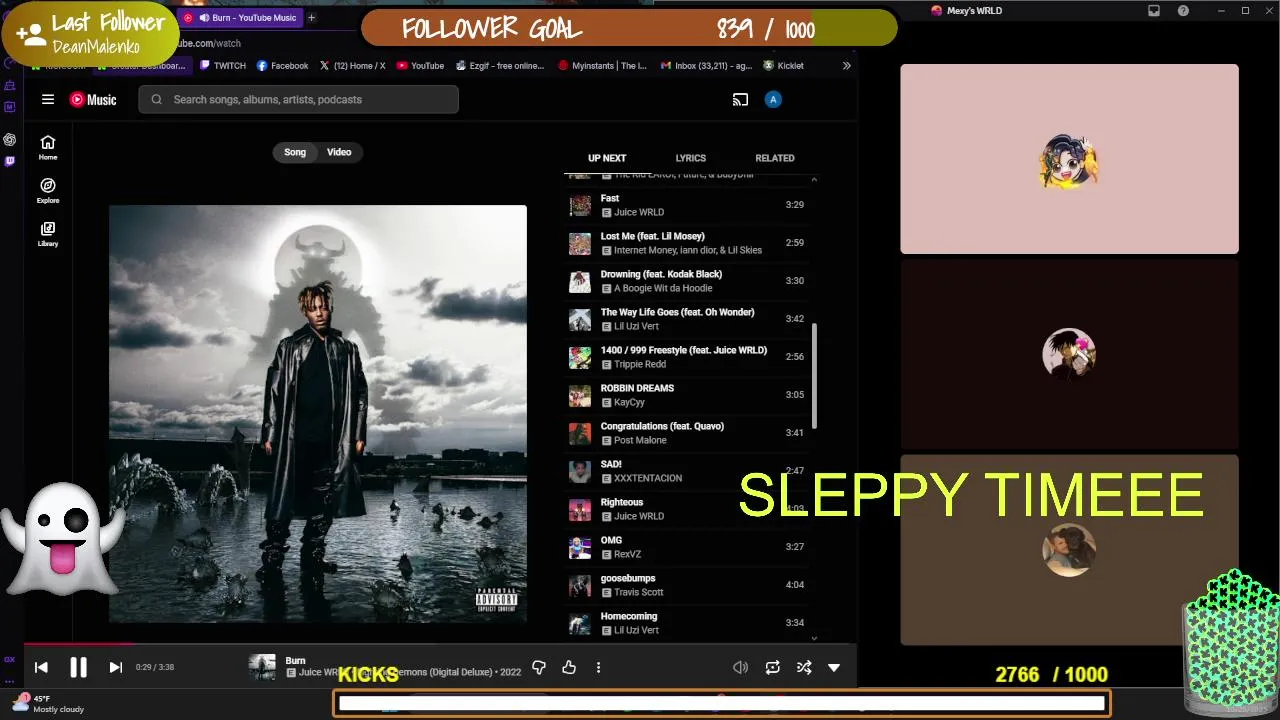
Task: Click the top avatar in Mexy's WRLD window
Action: point(1069,161)
